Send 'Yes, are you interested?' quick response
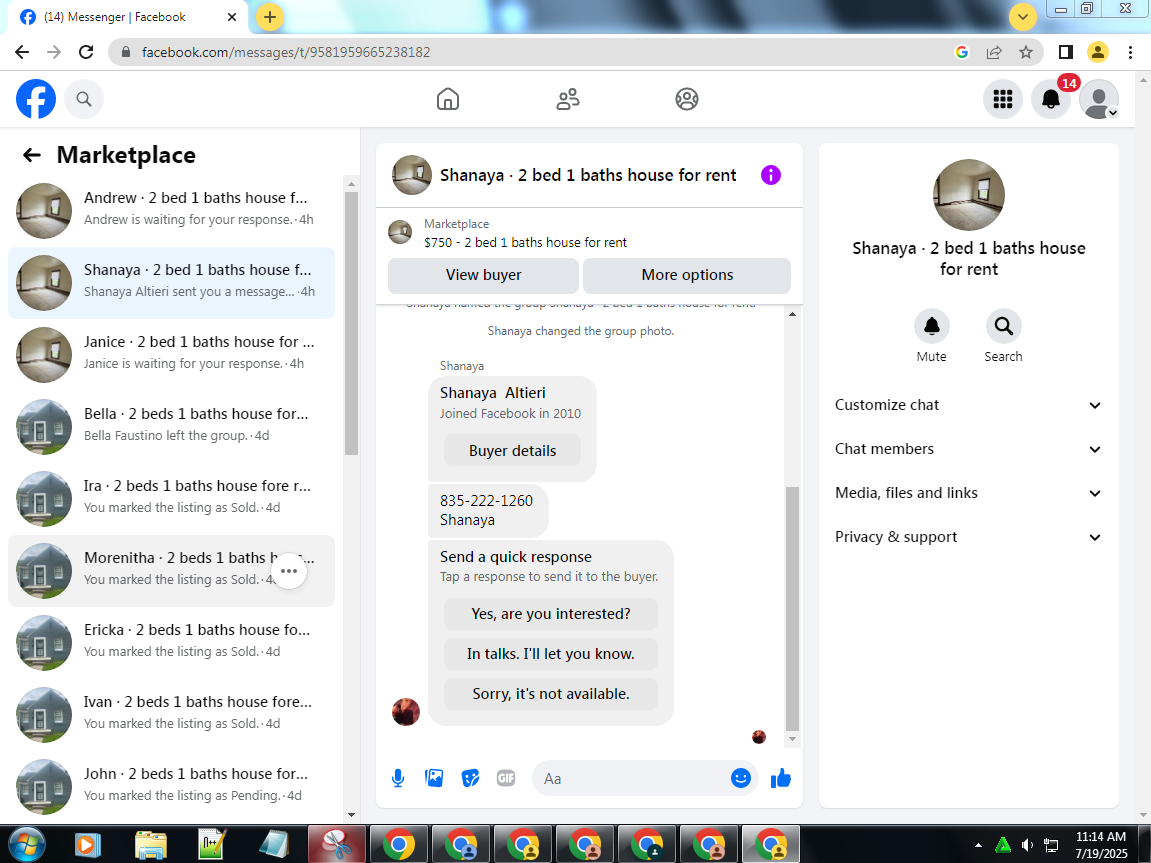1151x863 pixels. point(551,613)
